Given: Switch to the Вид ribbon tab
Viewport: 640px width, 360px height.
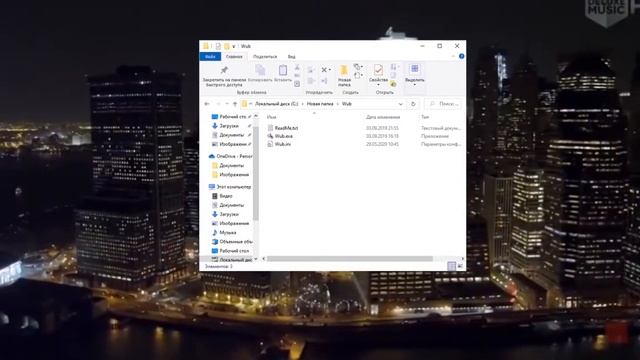Looking at the screenshot, I should coord(291,57).
